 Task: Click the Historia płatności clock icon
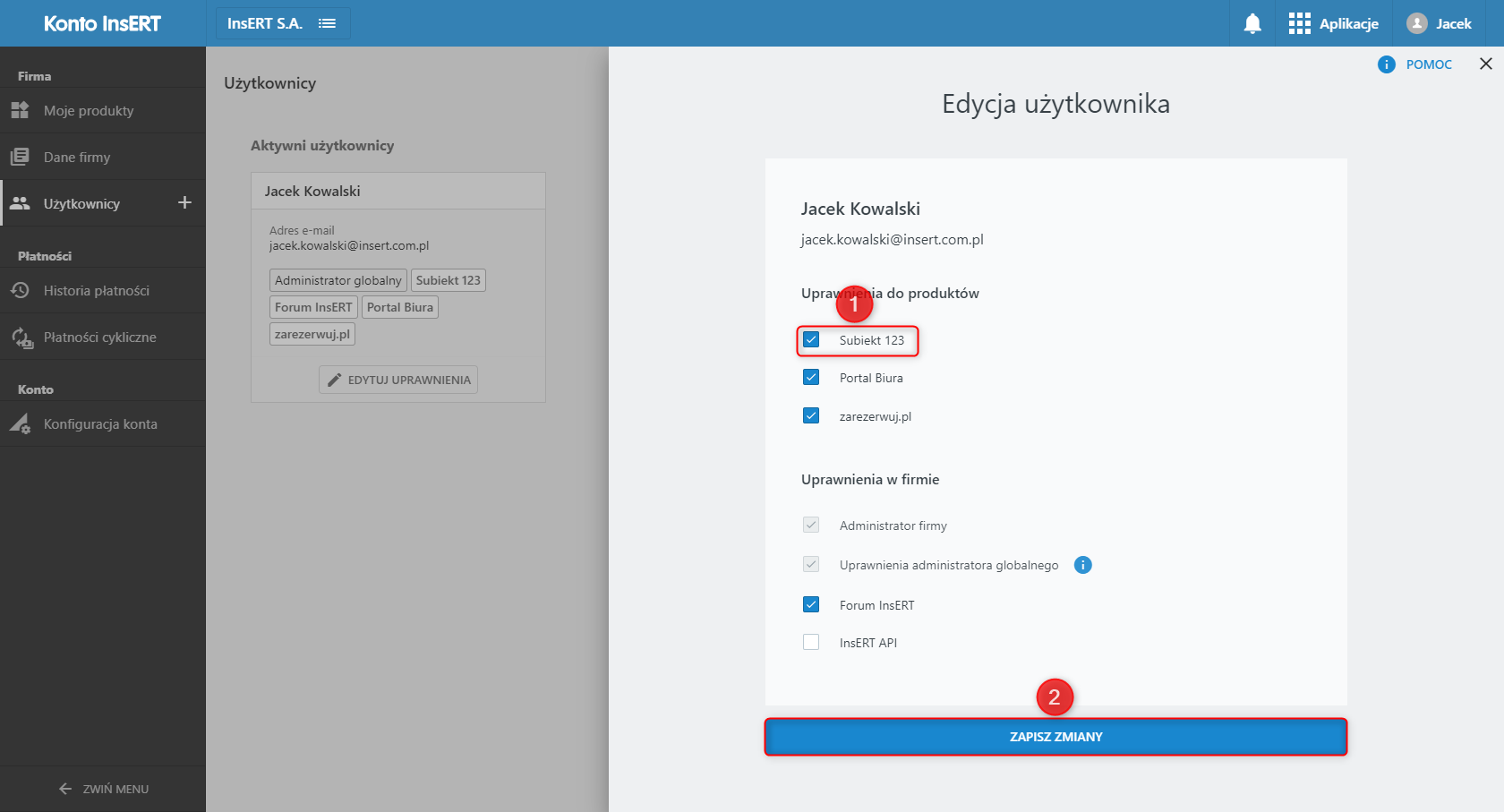coord(21,290)
